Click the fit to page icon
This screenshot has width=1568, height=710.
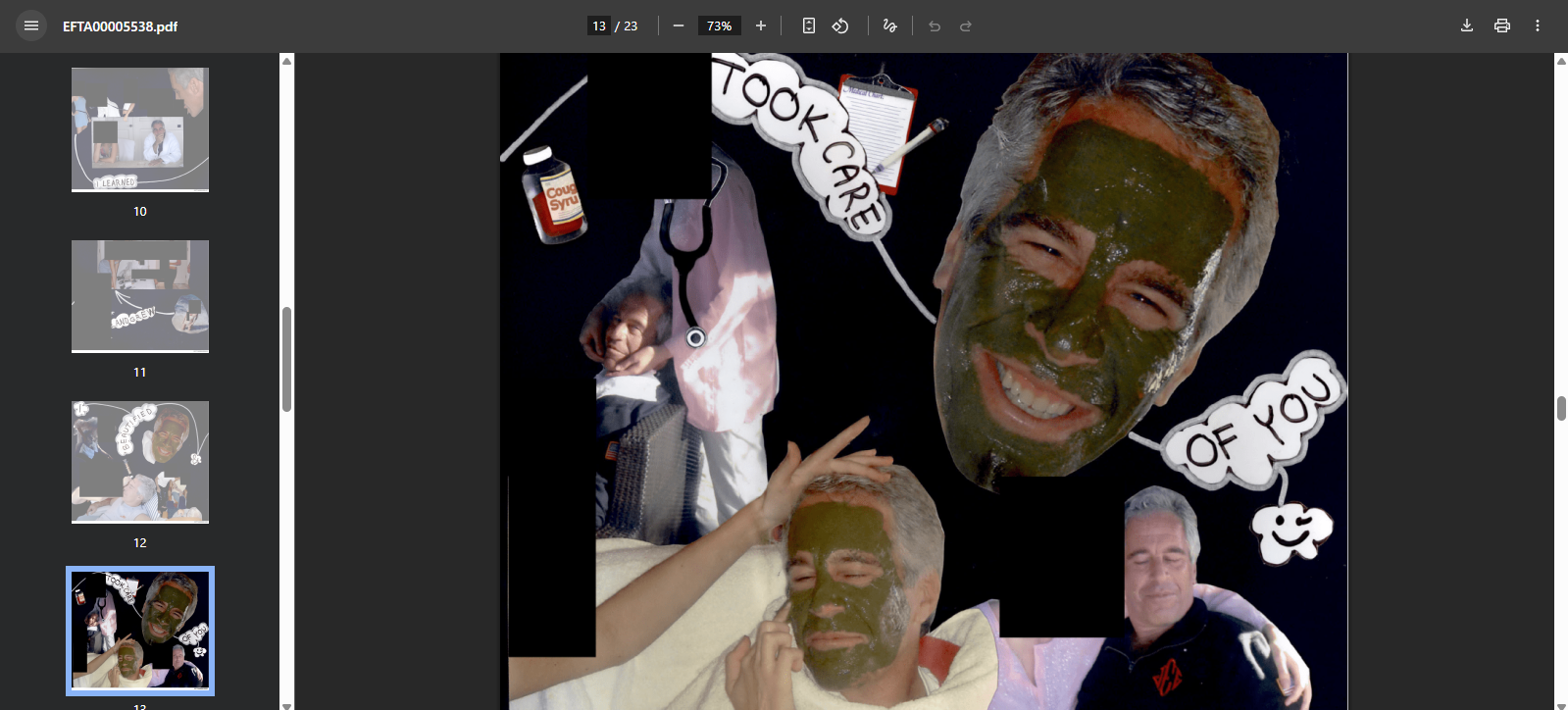809,25
